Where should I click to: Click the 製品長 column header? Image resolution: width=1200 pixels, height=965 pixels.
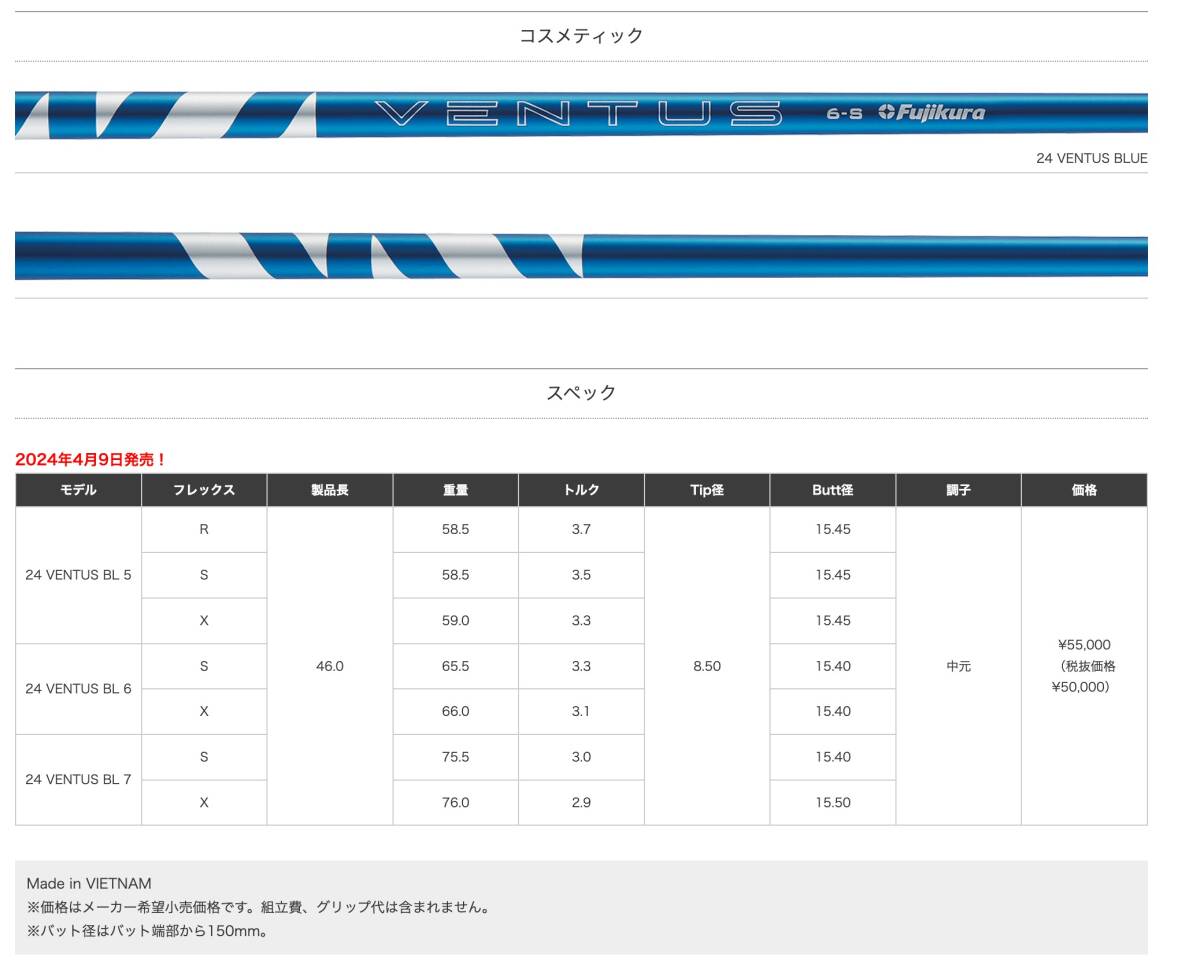tap(330, 490)
